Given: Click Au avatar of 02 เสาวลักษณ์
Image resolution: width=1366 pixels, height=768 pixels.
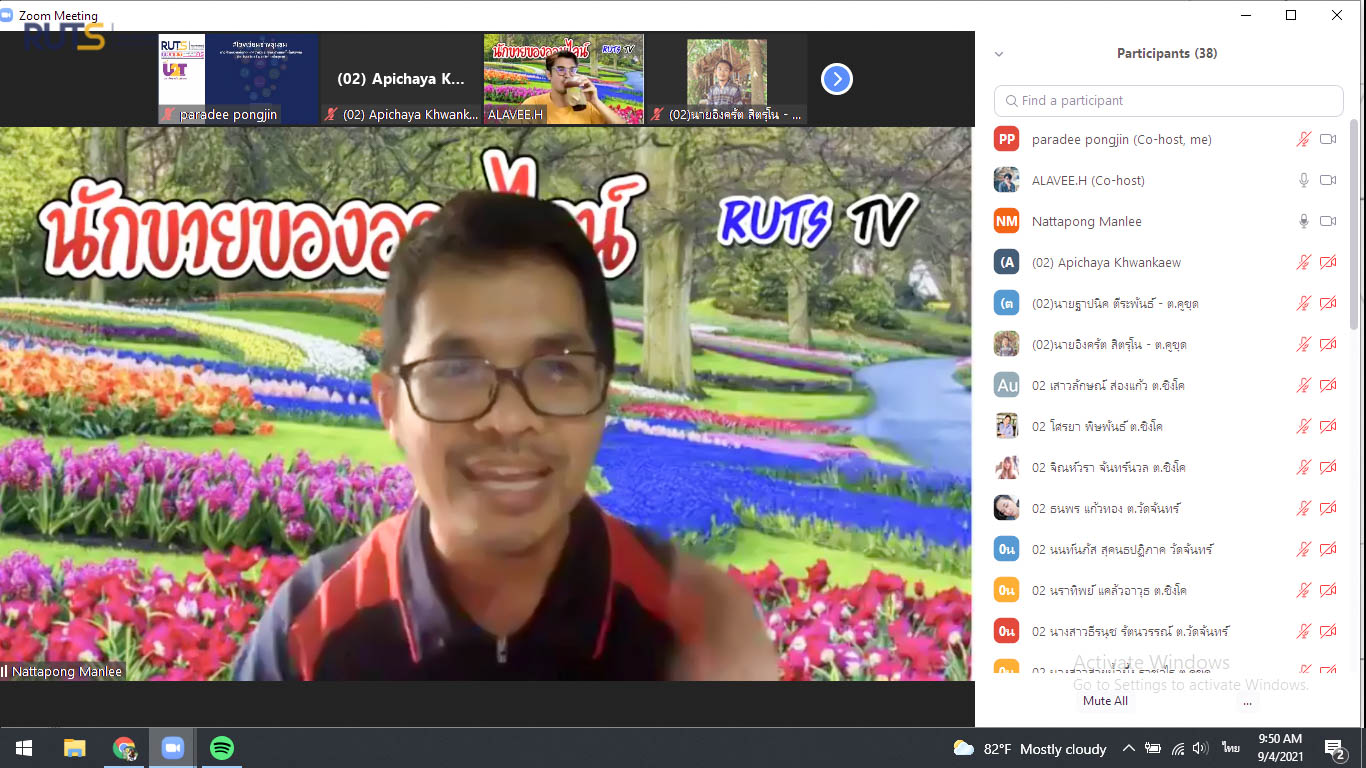Looking at the screenshot, I should [1006, 385].
